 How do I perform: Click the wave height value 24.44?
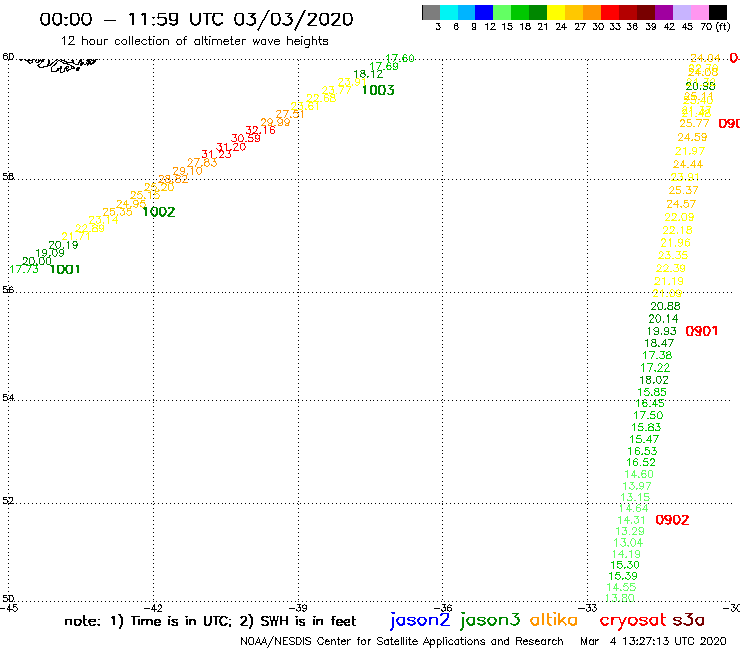point(688,164)
